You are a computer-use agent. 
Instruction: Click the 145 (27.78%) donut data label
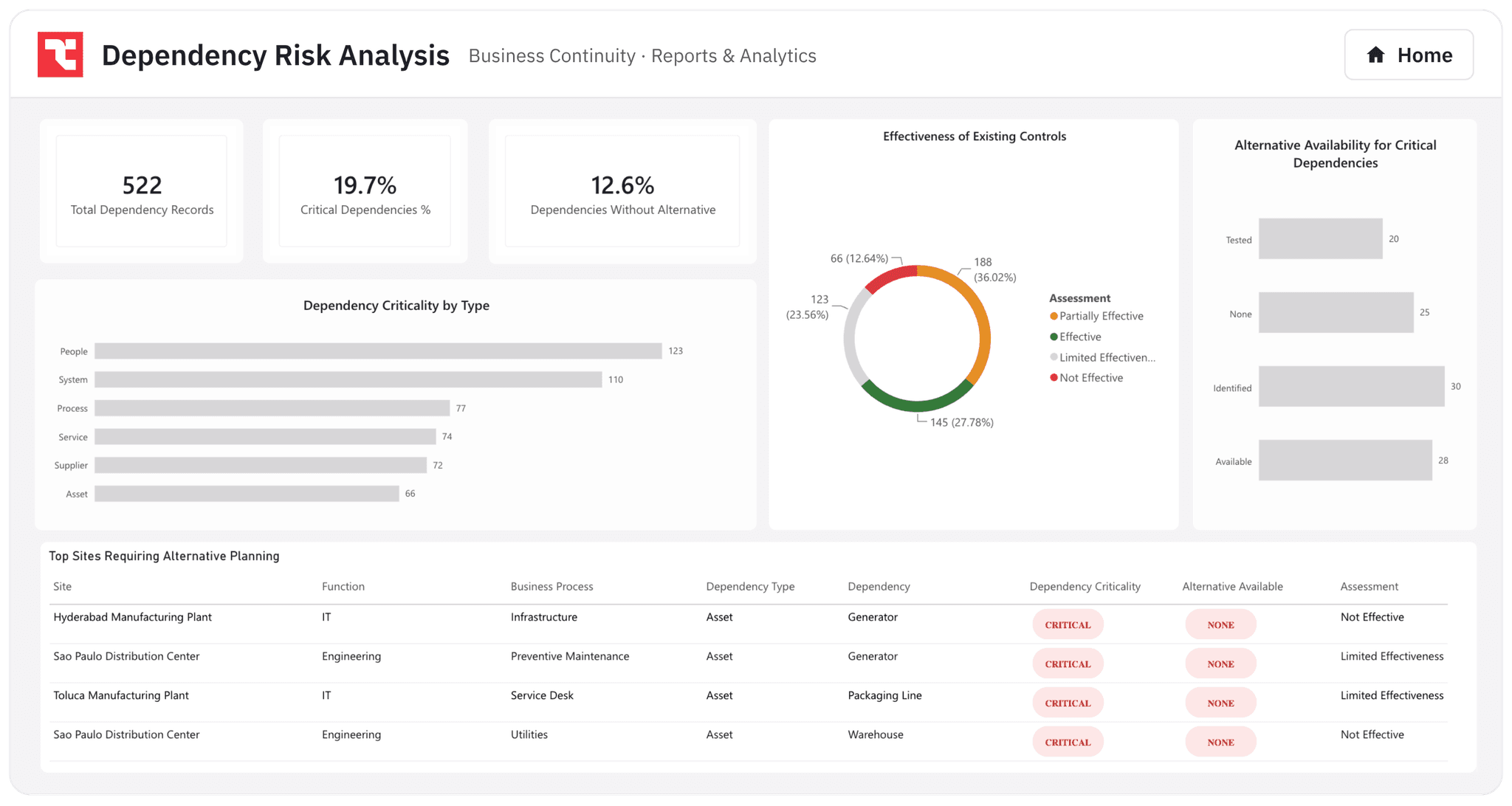pos(962,422)
